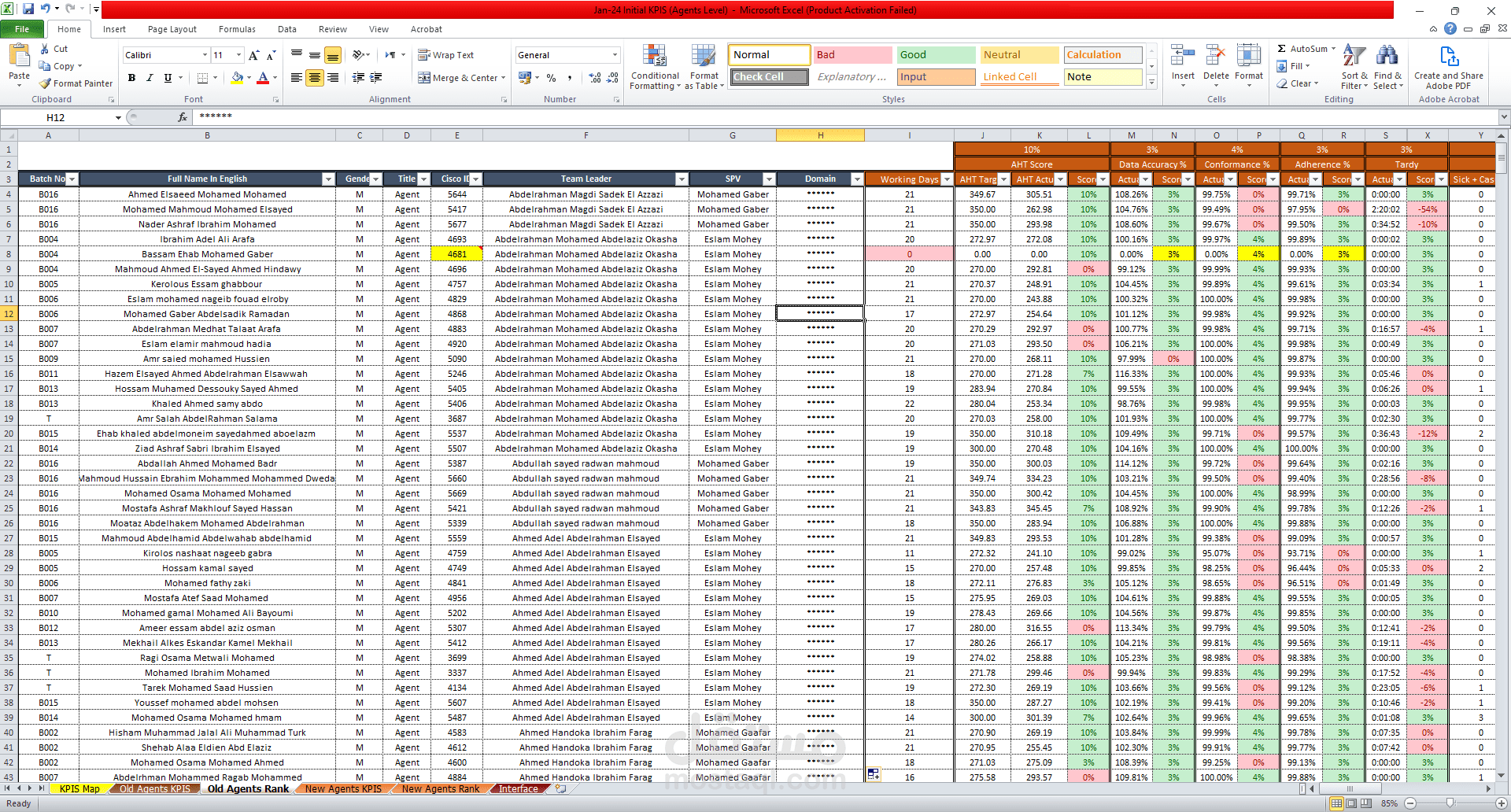
Task: Apply the Percent Style format
Action: click(551, 78)
